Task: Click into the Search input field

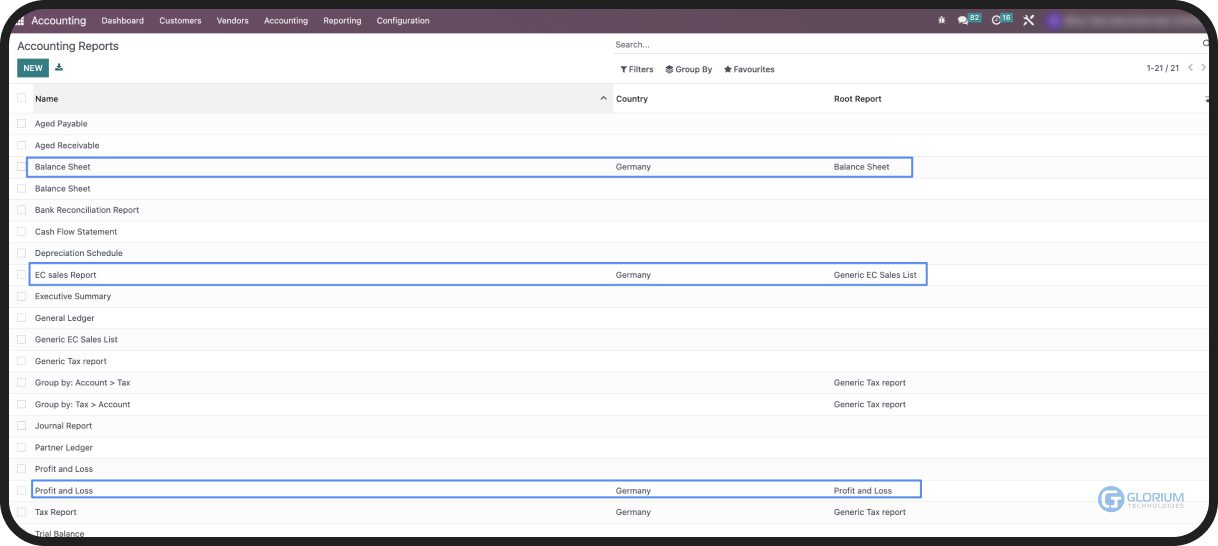Action: pos(900,45)
